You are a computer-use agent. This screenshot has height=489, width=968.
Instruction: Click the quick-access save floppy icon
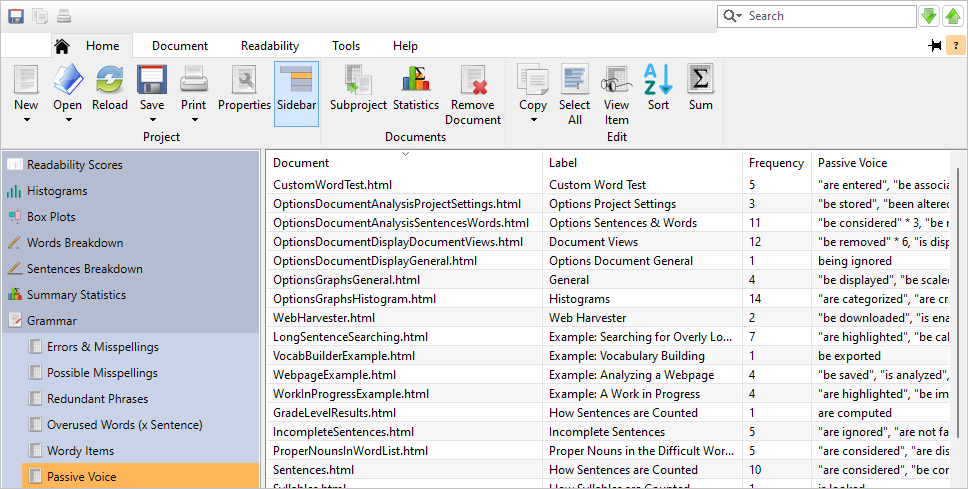pos(16,15)
